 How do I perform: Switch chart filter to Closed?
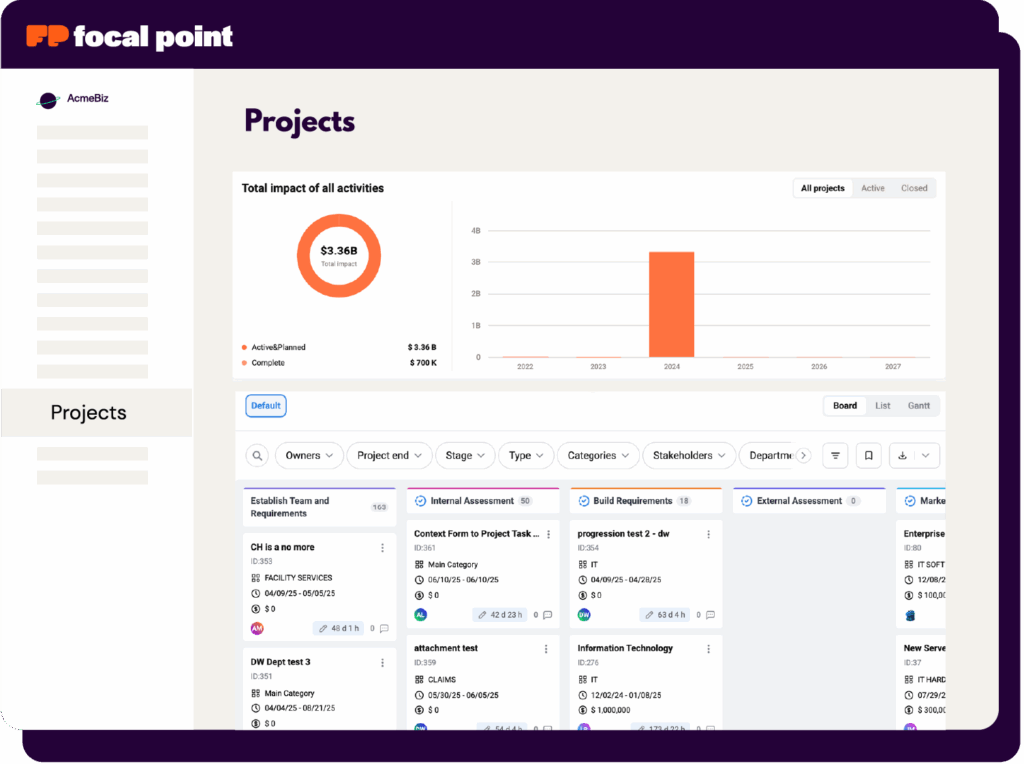coord(914,188)
